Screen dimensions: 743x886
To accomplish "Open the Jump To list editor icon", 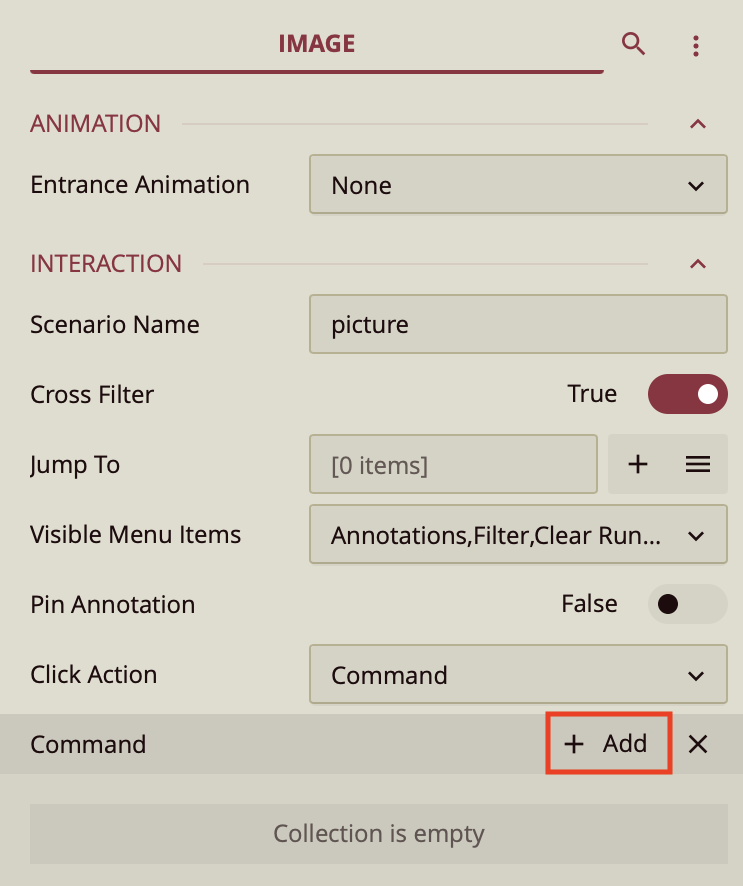I will [697, 464].
